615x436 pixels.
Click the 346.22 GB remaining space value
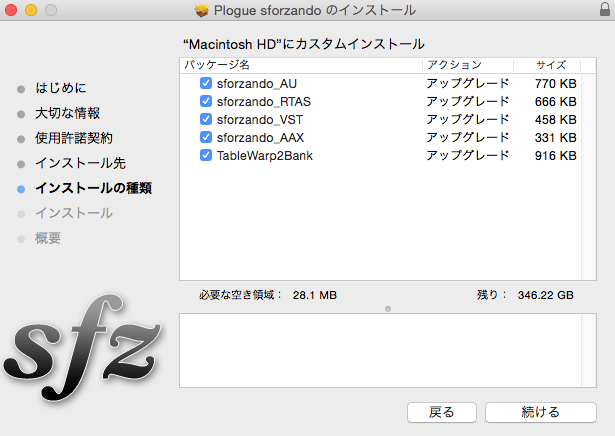546,295
